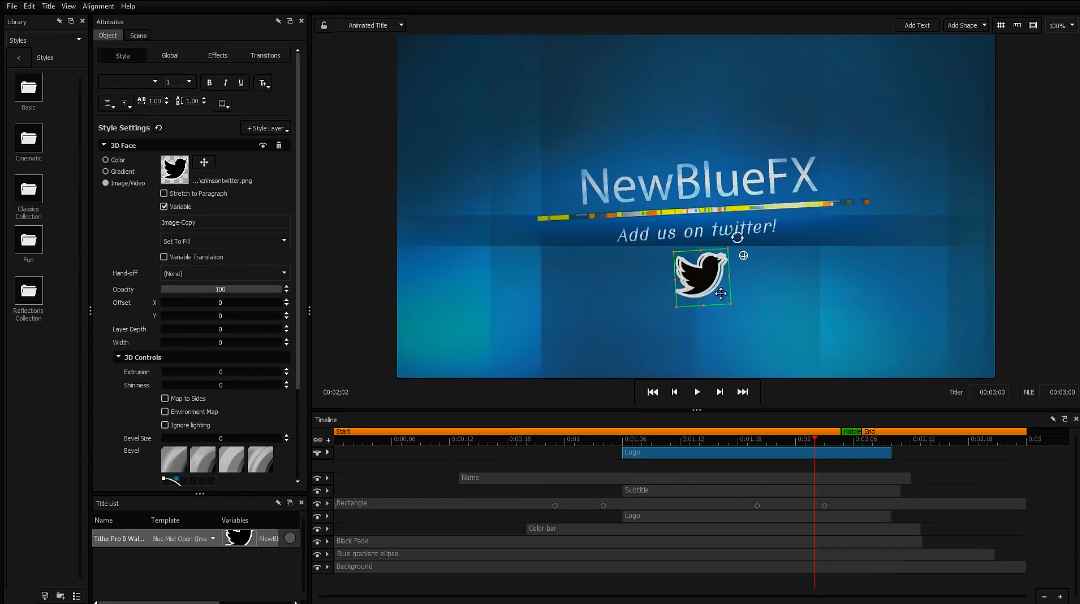This screenshot has width=1080, height=604.
Task: Toggle bold text formatting
Action: [209, 83]
